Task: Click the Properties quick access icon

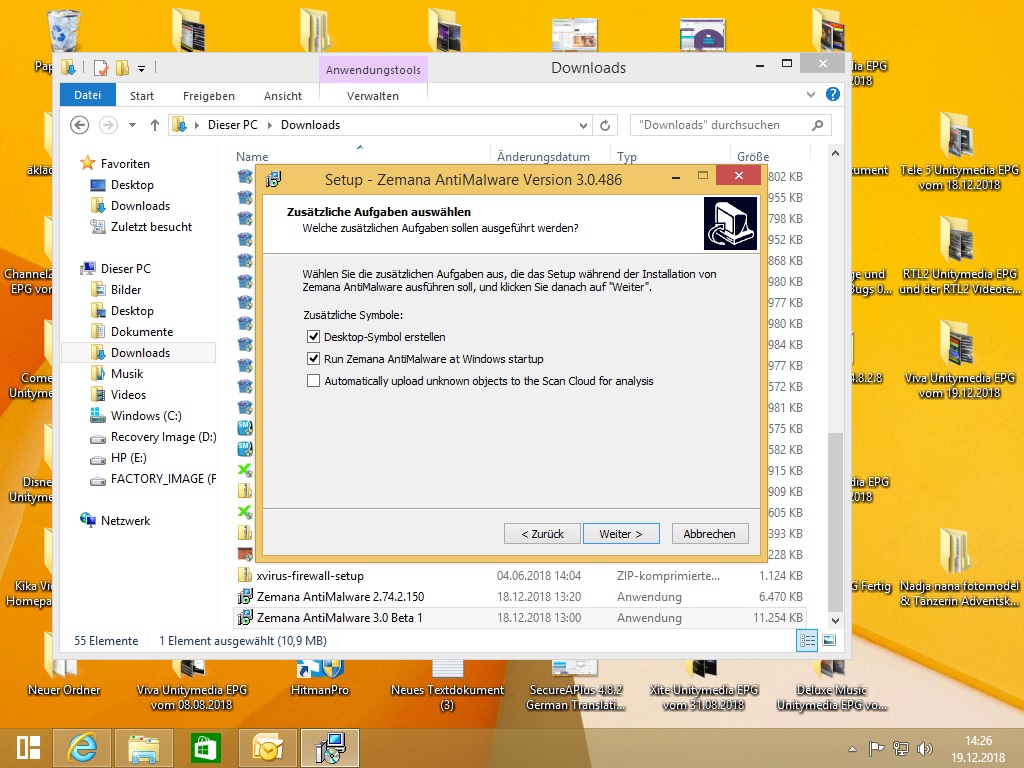Action: click(101, 67)
